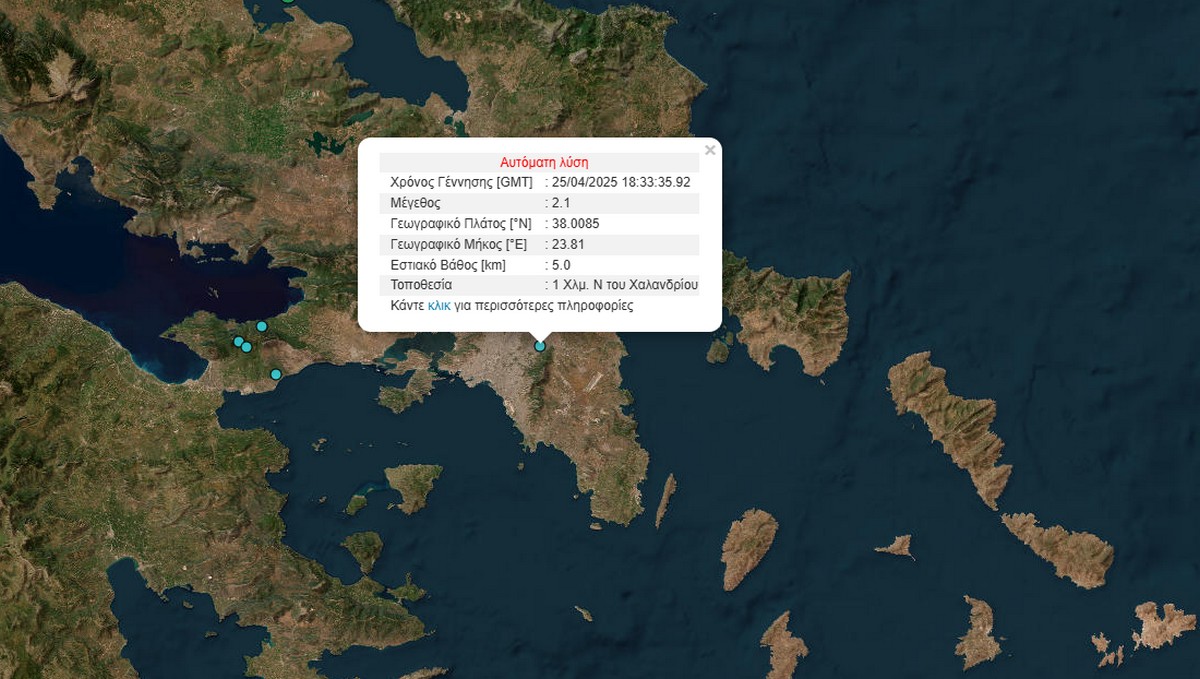
Task: Click the focal depth value 5.0
Action: (x=561, y=265)
